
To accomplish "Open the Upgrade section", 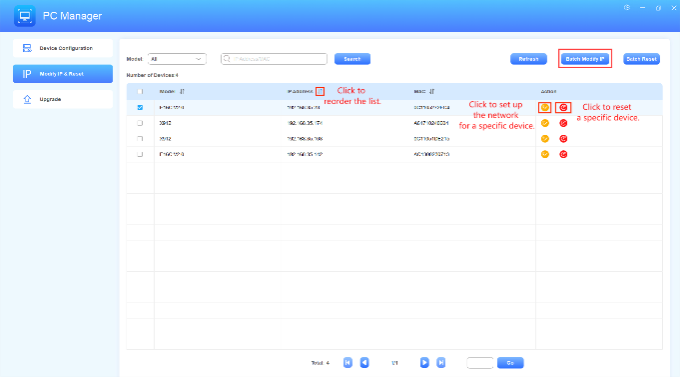I will (63, 99).
